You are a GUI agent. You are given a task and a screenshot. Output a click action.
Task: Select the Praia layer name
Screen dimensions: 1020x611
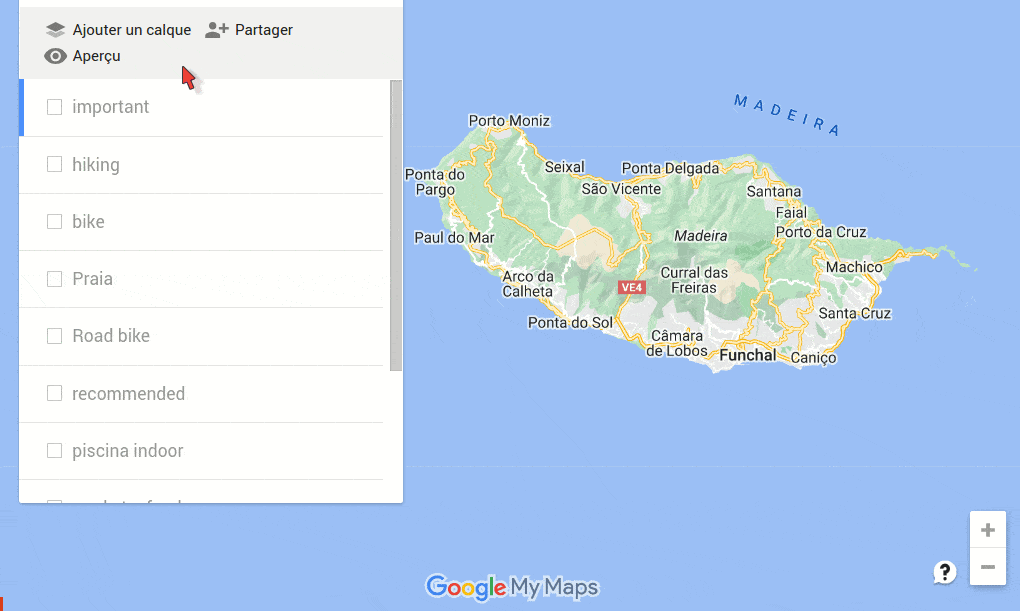point(92,278)
